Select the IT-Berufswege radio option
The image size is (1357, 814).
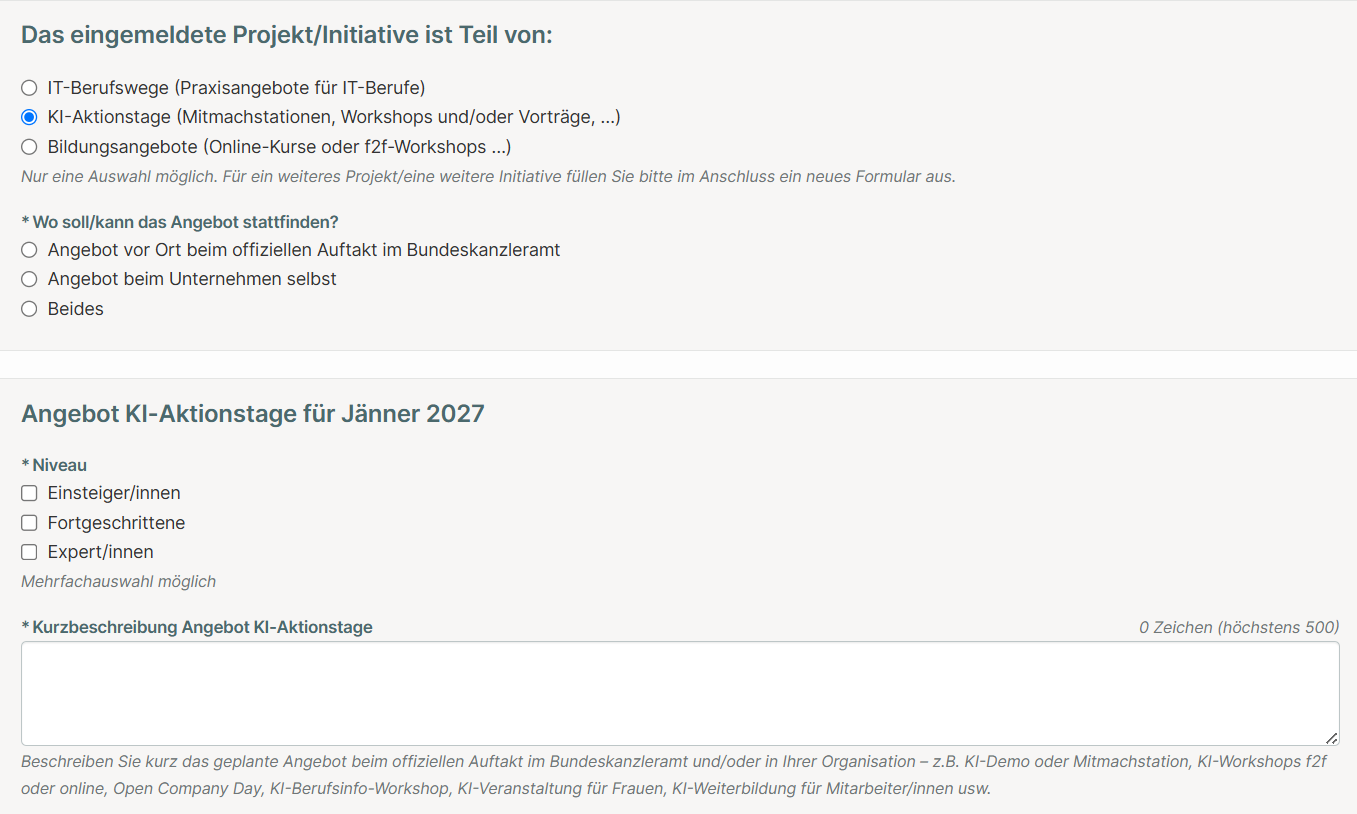(29, 88)
